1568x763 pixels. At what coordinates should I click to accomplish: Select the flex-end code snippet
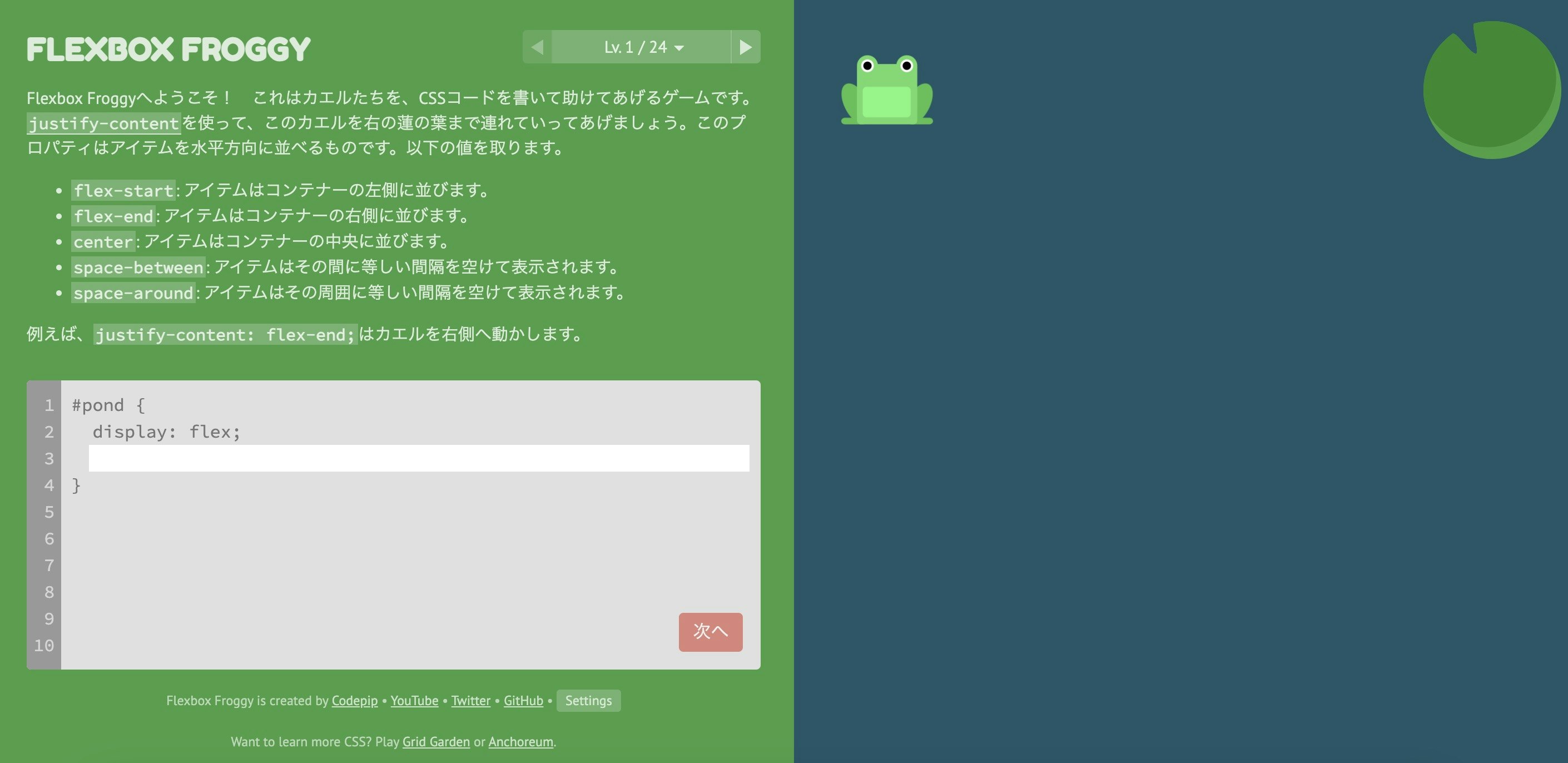click(x=113, y=216)
